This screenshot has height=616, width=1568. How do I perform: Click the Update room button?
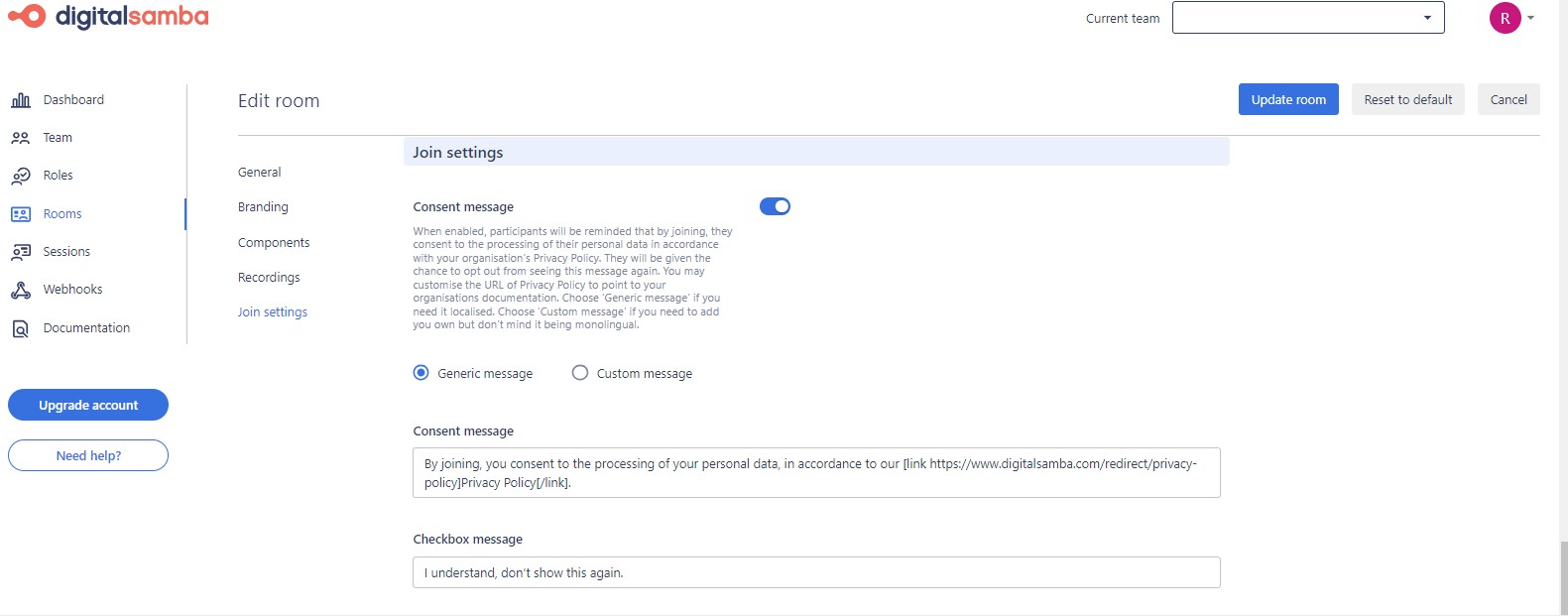coord(1287,99)
